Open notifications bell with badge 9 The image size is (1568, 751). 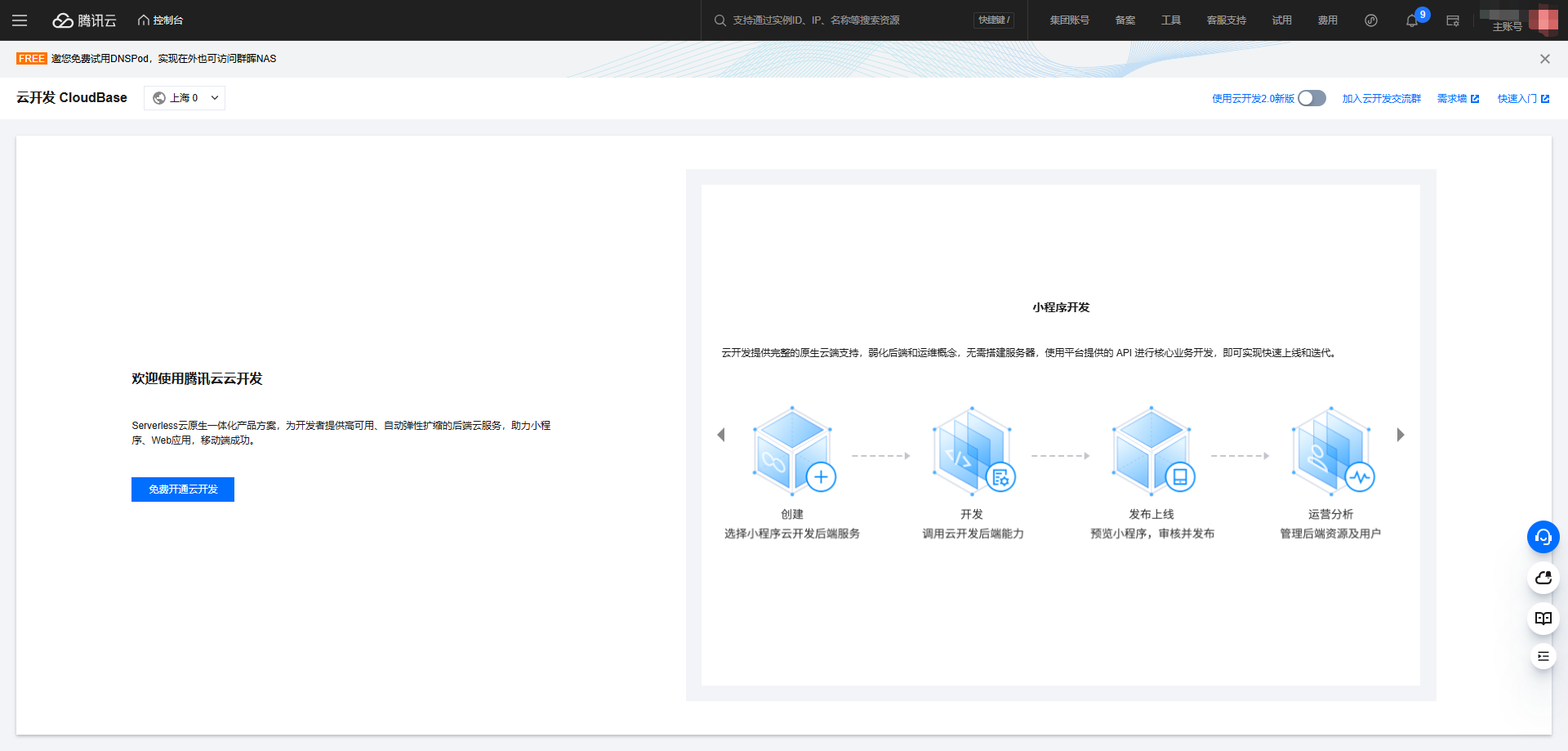[x=1412, y=20]
